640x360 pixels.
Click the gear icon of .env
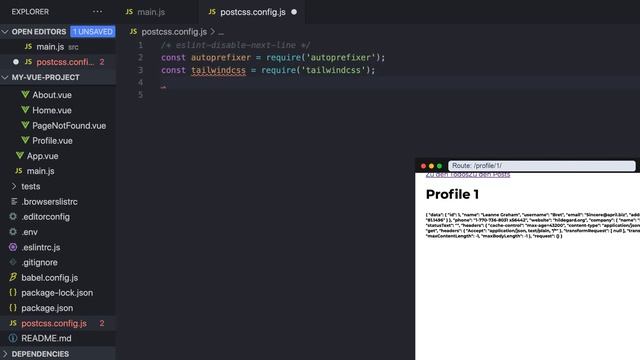tap(13, 231)
